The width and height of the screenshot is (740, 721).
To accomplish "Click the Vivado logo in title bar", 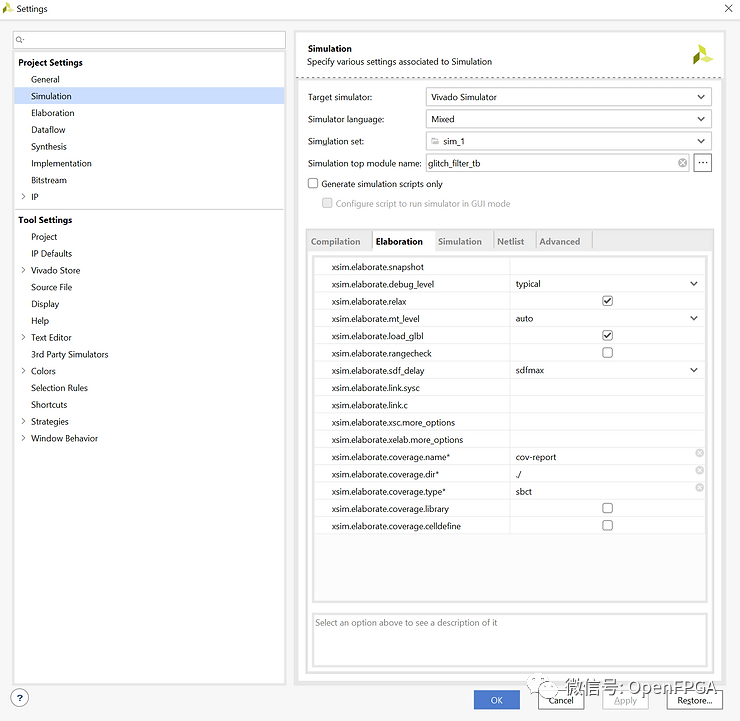I will [9, 9].
